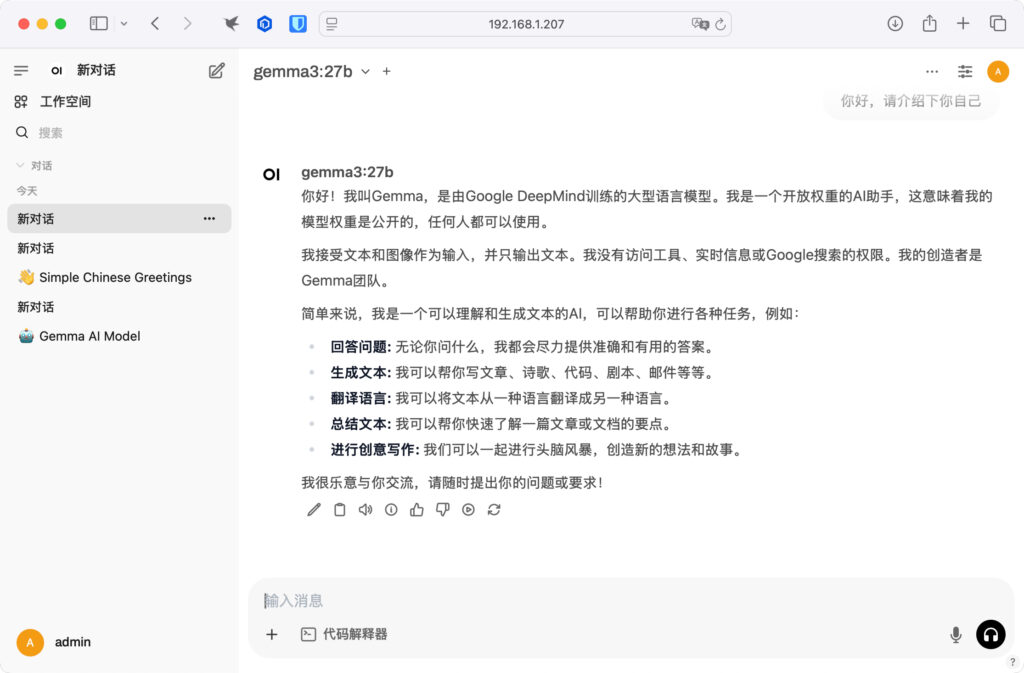Start a voice call with the headphone button
This screenshot has height=673, width=1024.
pos(991,634)
